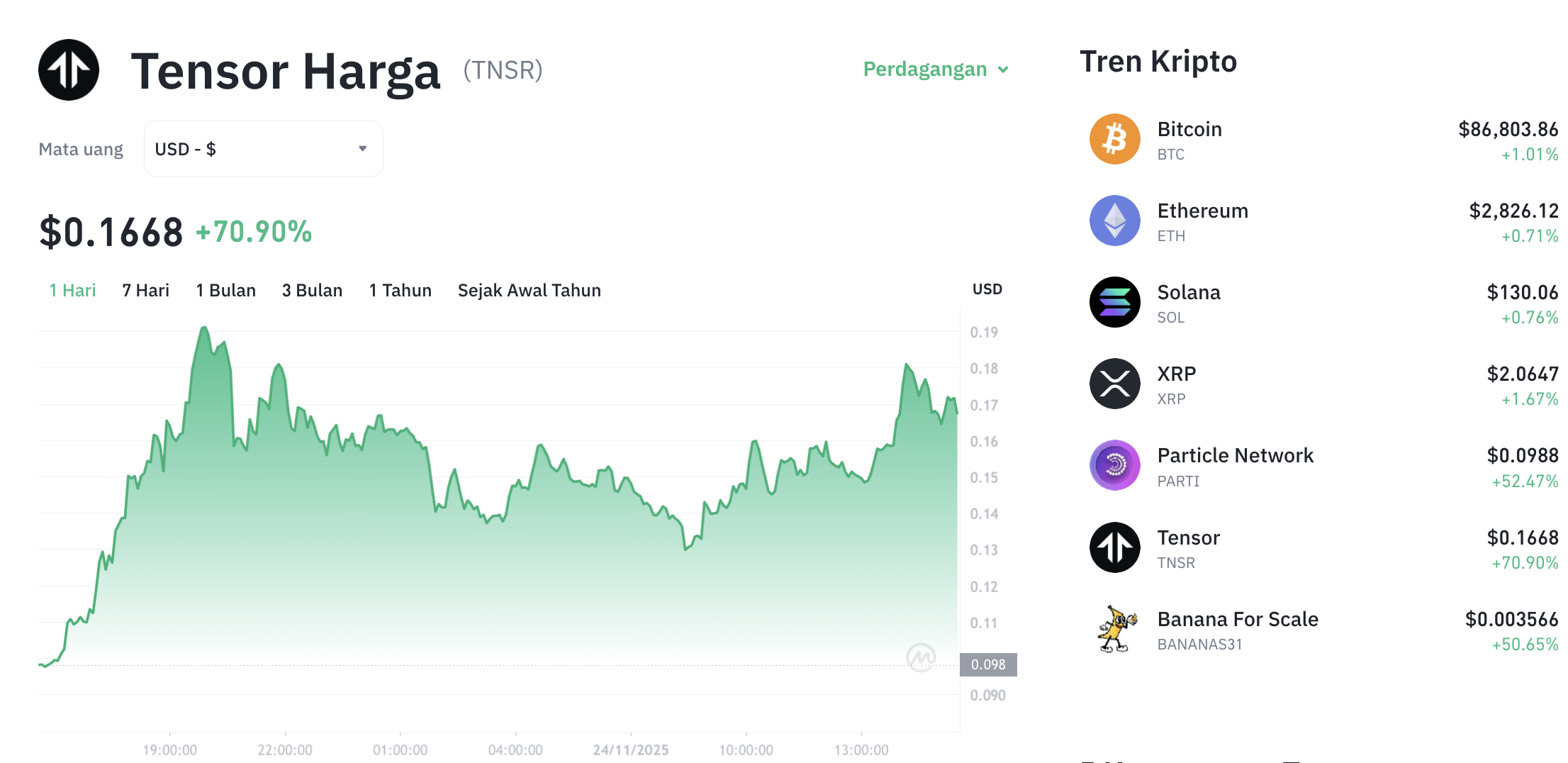
Task: Click the TNSR ticker beside Tensor Harga
Action: pyautogui.click(x=503, y=69)
